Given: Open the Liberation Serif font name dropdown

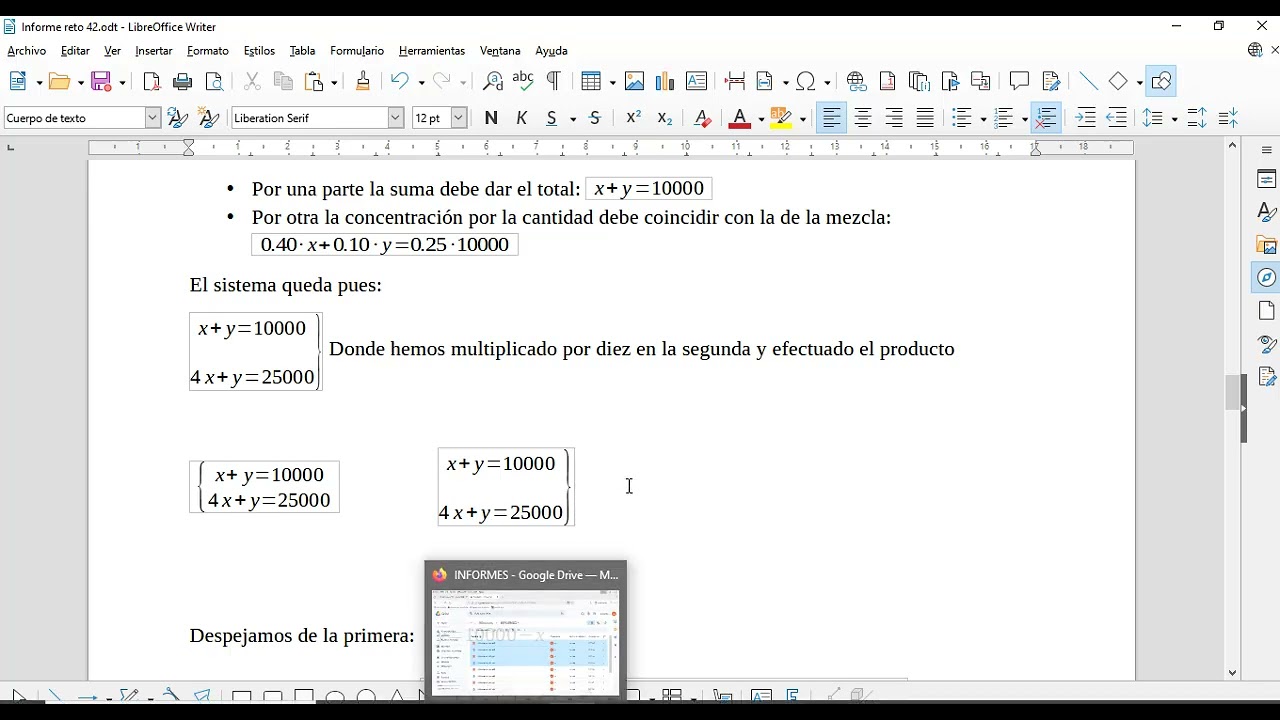Looking at the screenshot, I should (396, 118).
